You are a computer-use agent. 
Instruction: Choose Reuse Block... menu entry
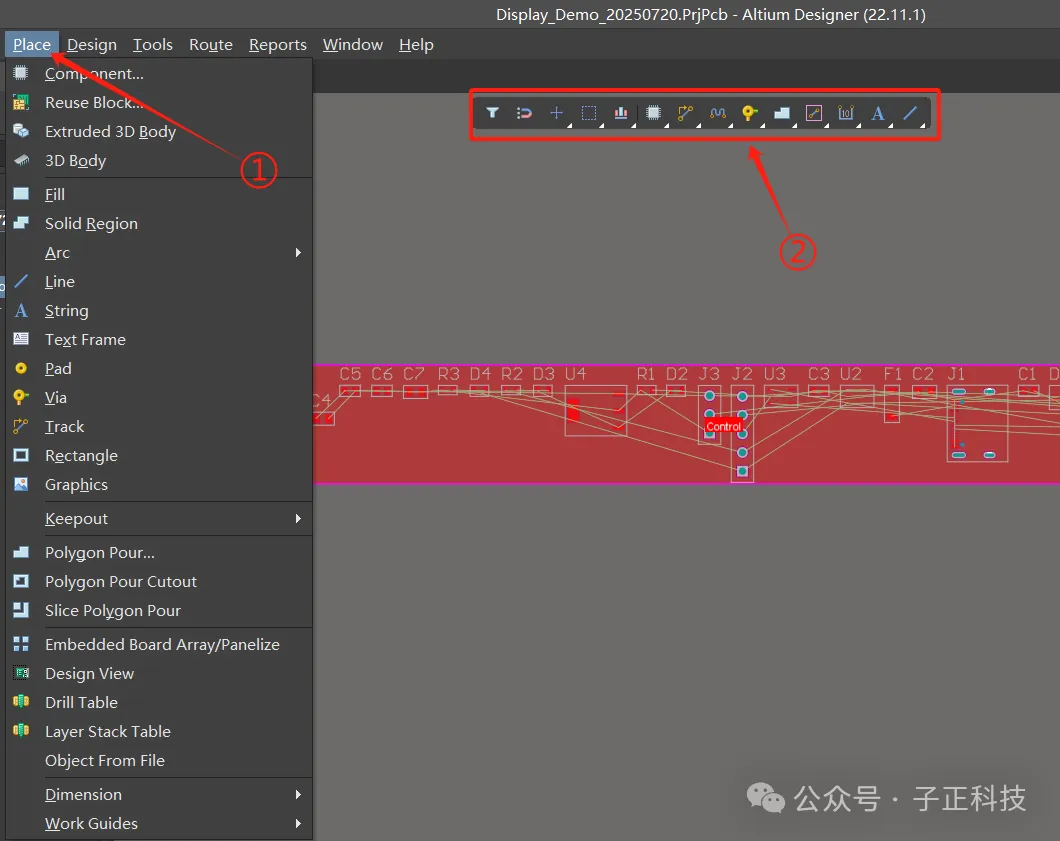159,103
